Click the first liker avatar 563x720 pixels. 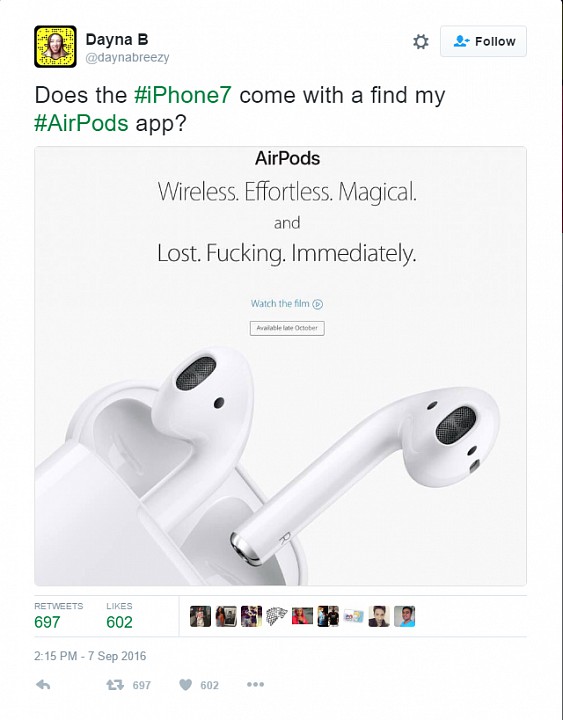pos(200,616)
